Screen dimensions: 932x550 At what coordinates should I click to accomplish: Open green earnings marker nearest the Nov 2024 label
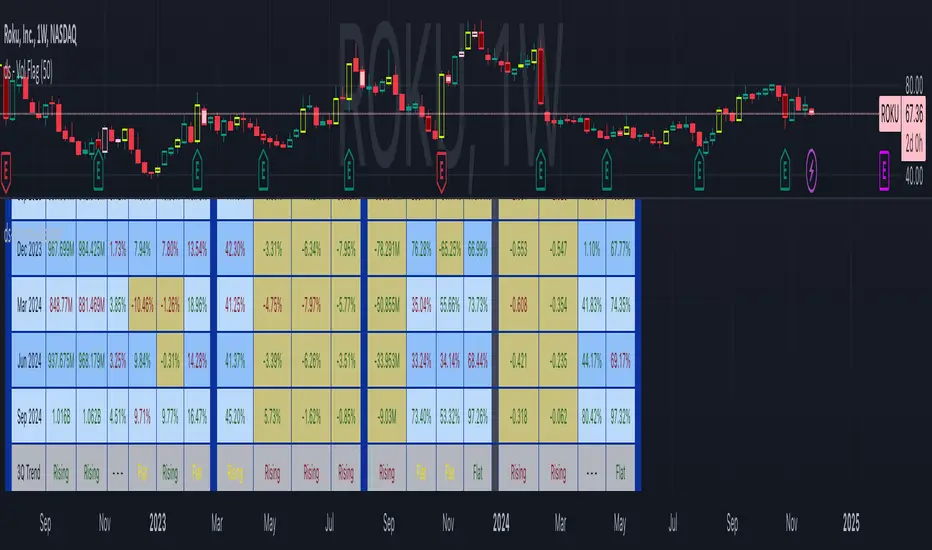785,171
